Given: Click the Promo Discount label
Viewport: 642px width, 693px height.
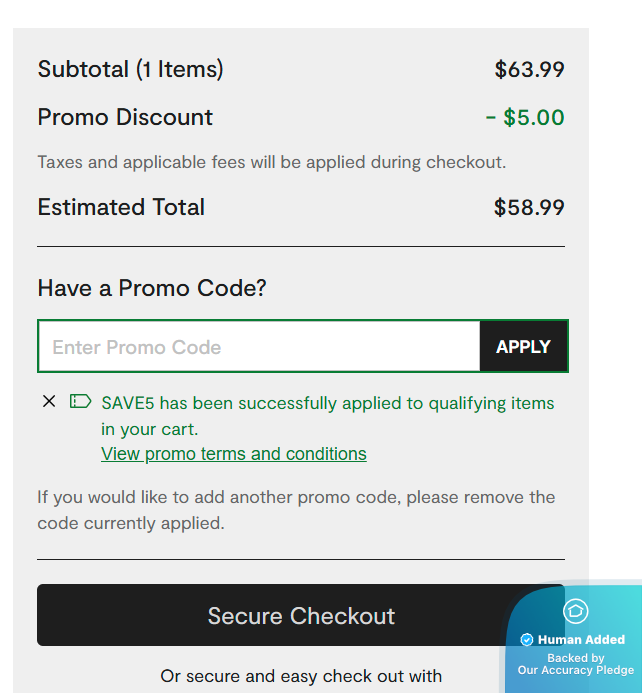Looking at the screenshot, I should [125, 117].
